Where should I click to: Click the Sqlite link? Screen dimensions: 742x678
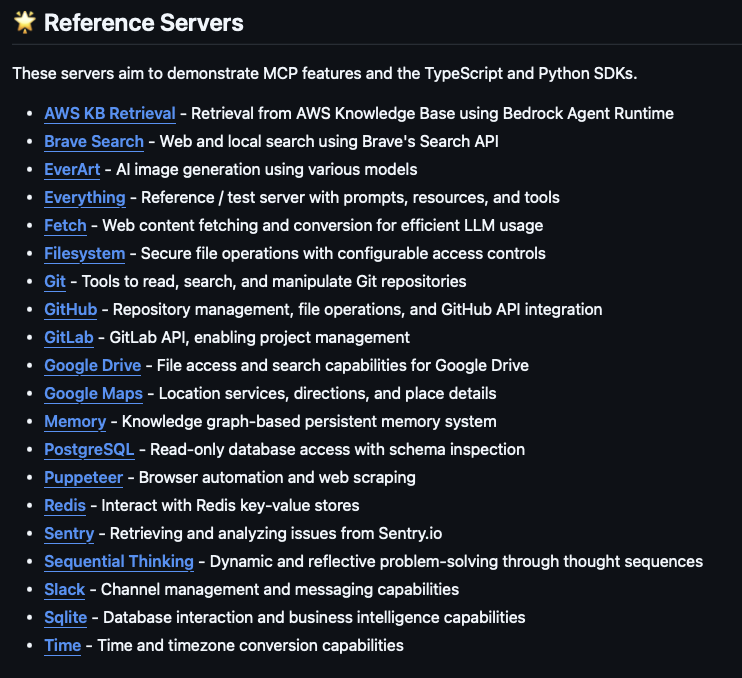click(x=65, y=617)
